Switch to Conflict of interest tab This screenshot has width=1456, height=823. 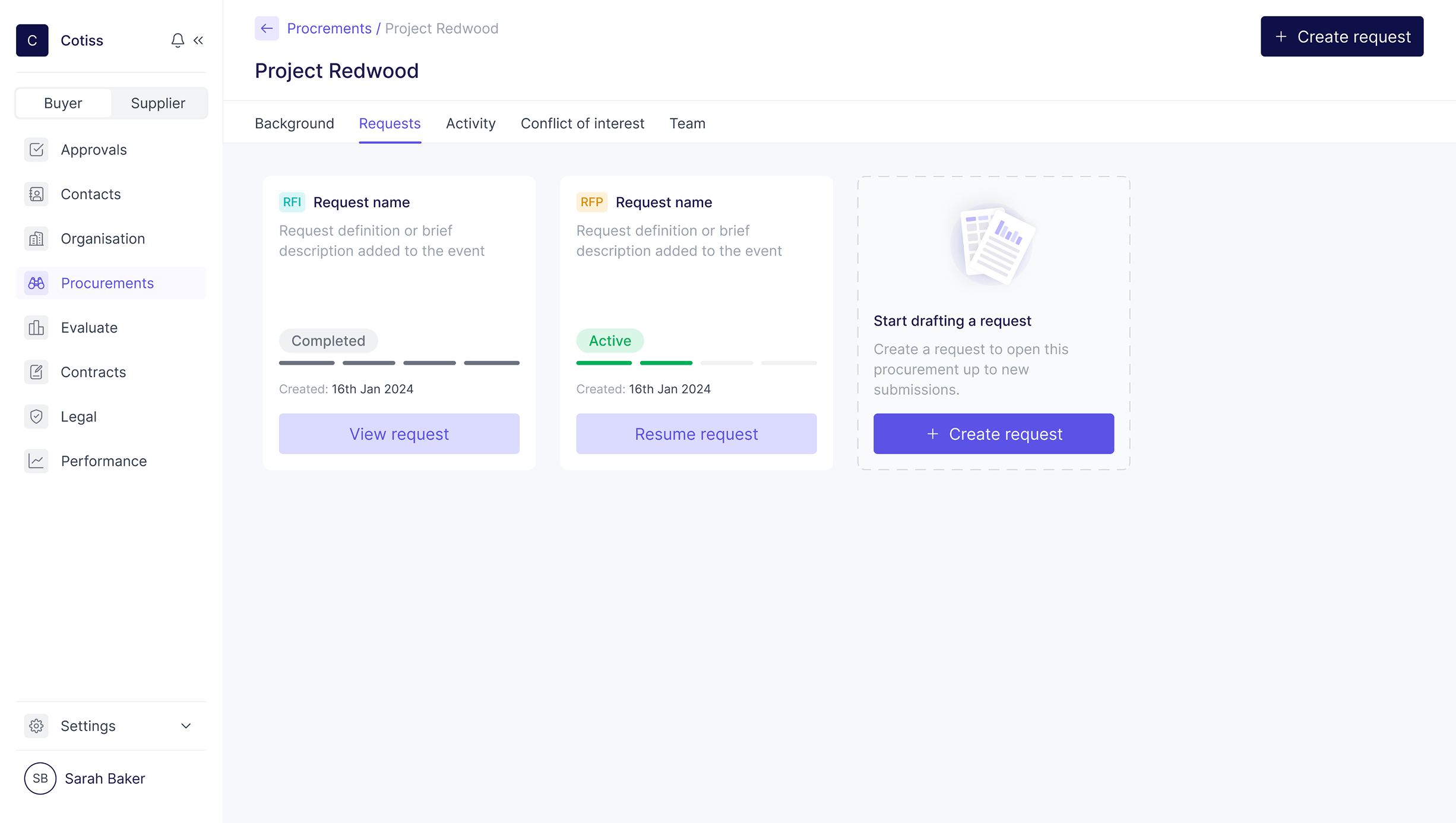[582, 124]
